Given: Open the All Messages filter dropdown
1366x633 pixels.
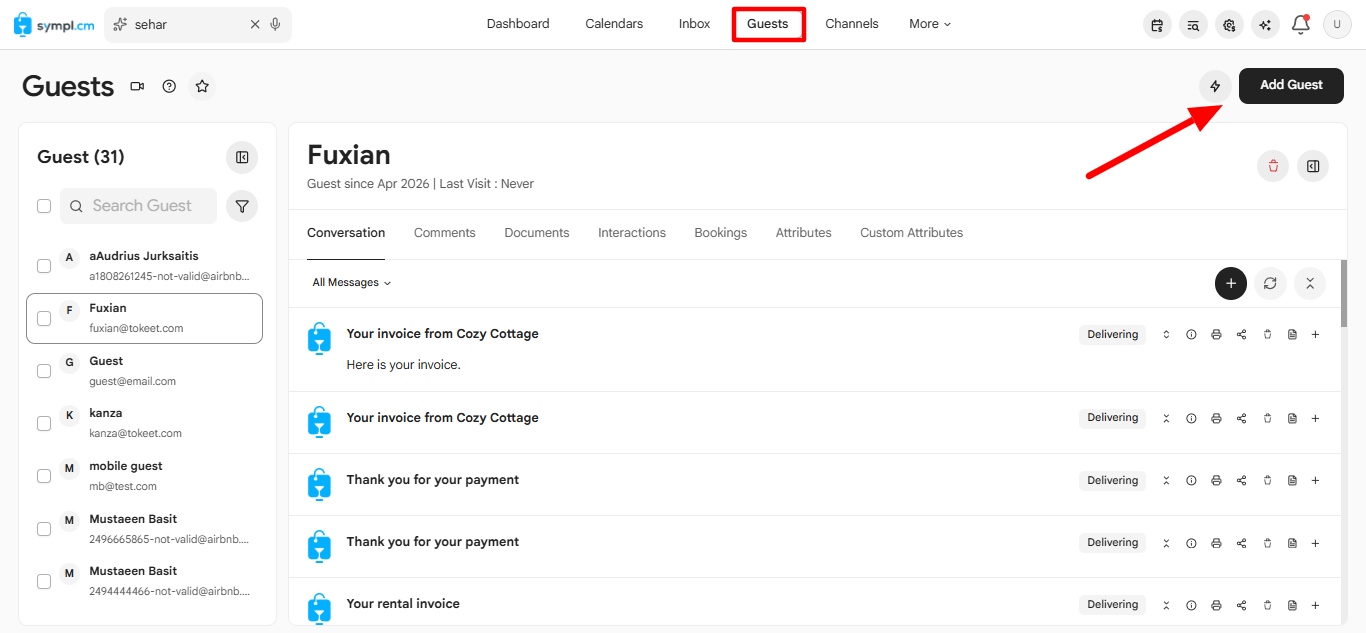Looking at the screenshot, I should tap(351, 283).
